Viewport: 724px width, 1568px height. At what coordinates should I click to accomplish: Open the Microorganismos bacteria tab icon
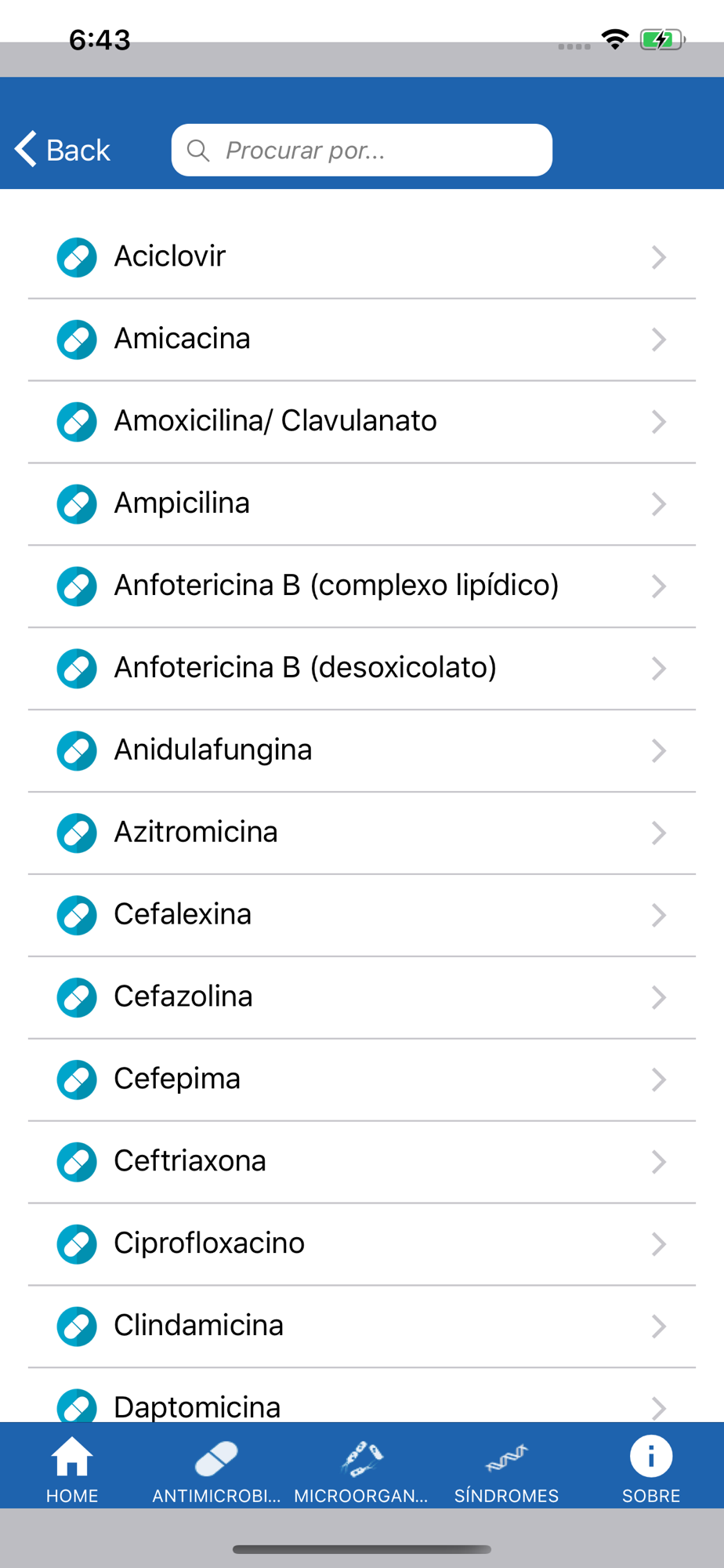pos(361,1457)
